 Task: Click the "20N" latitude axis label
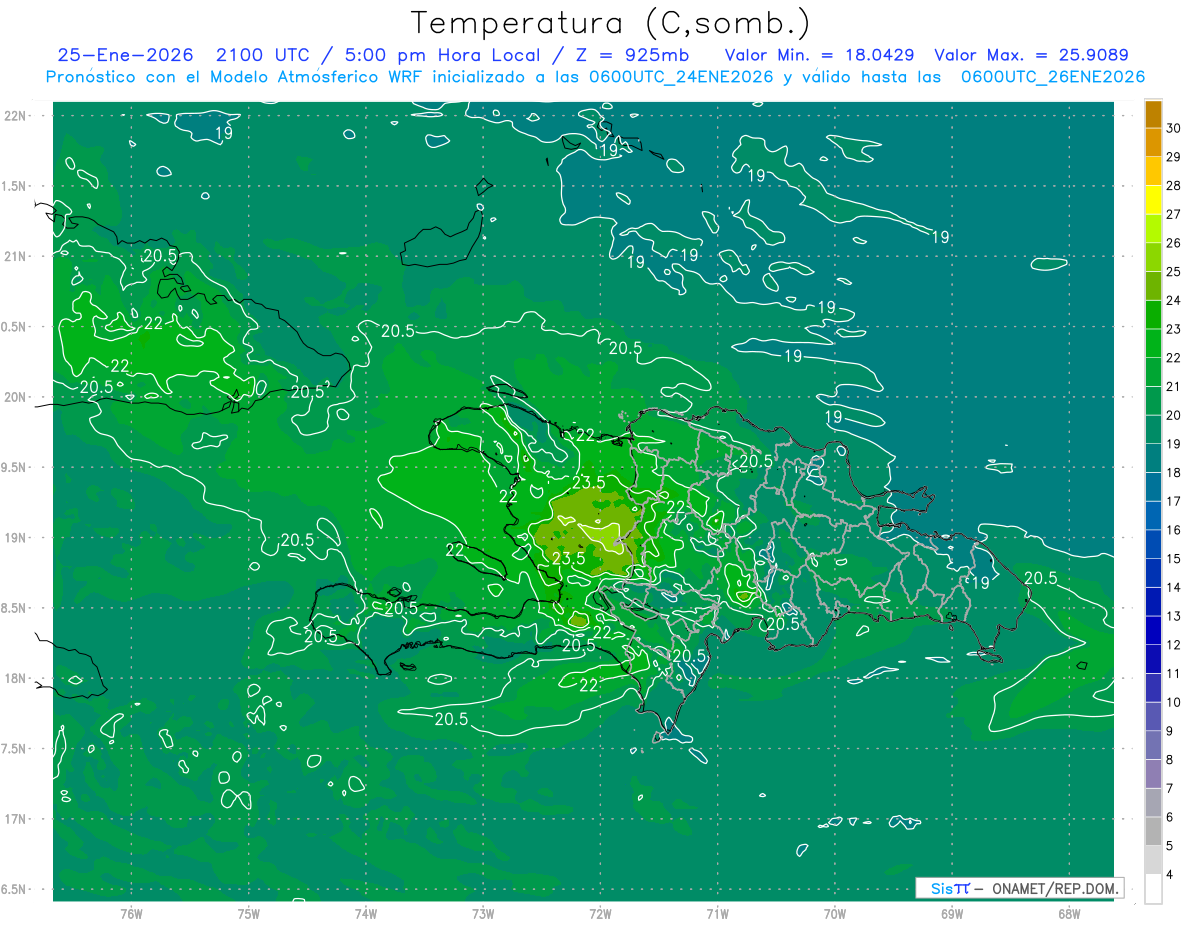click(x=14, y=397)
